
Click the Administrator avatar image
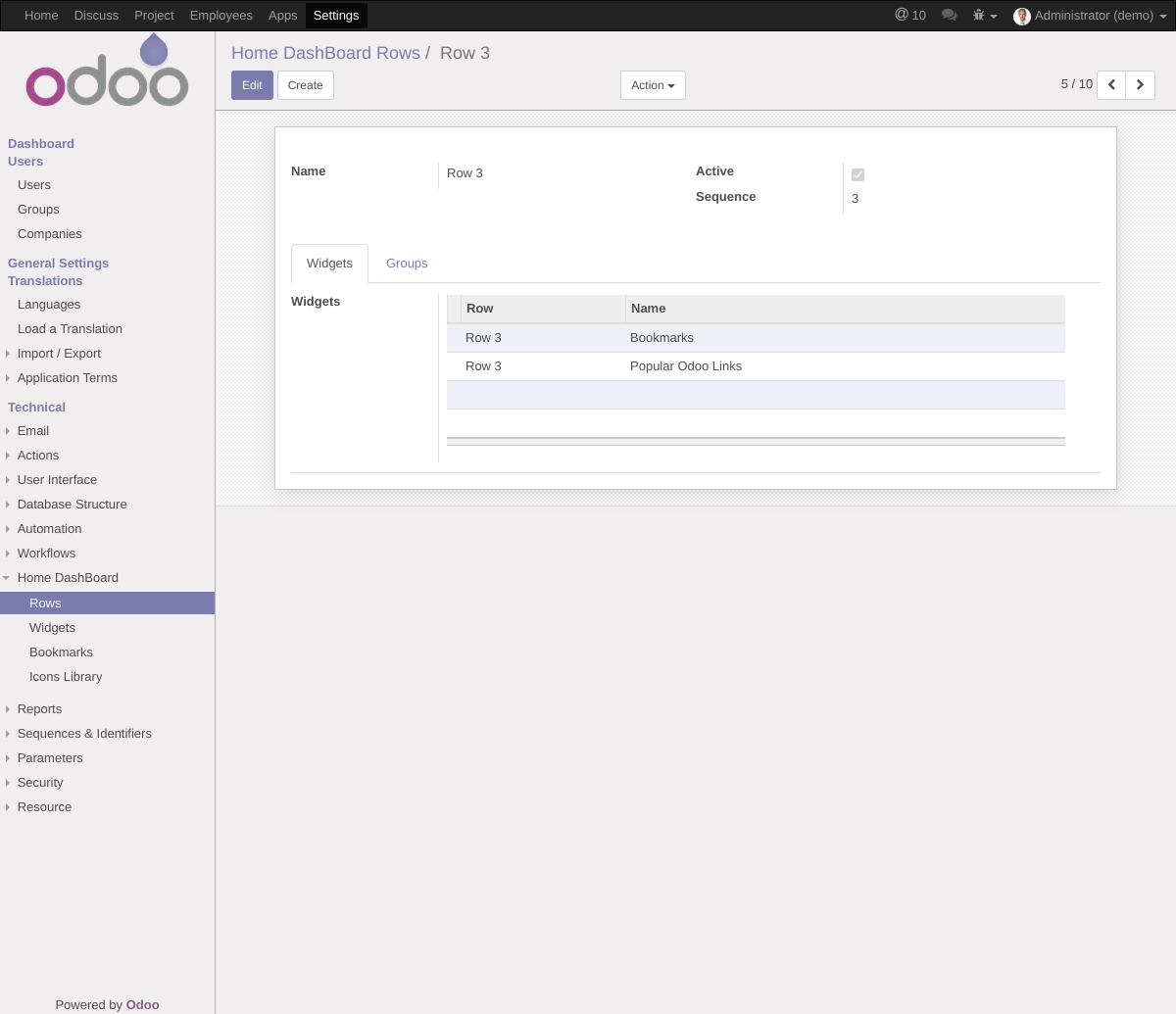tap(1022, 16)
